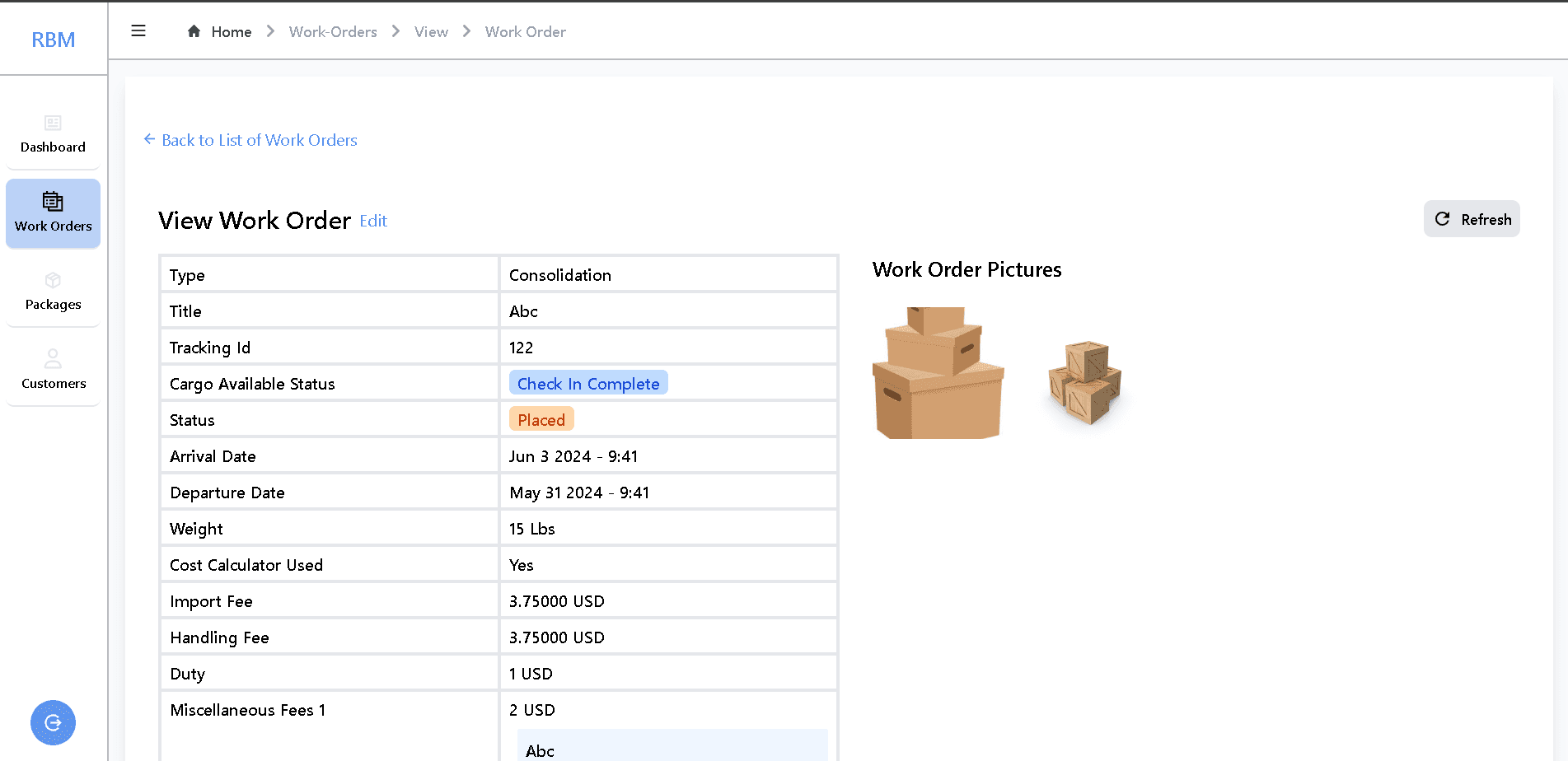Select the Duty value 1 USD

tap(531, 674)
